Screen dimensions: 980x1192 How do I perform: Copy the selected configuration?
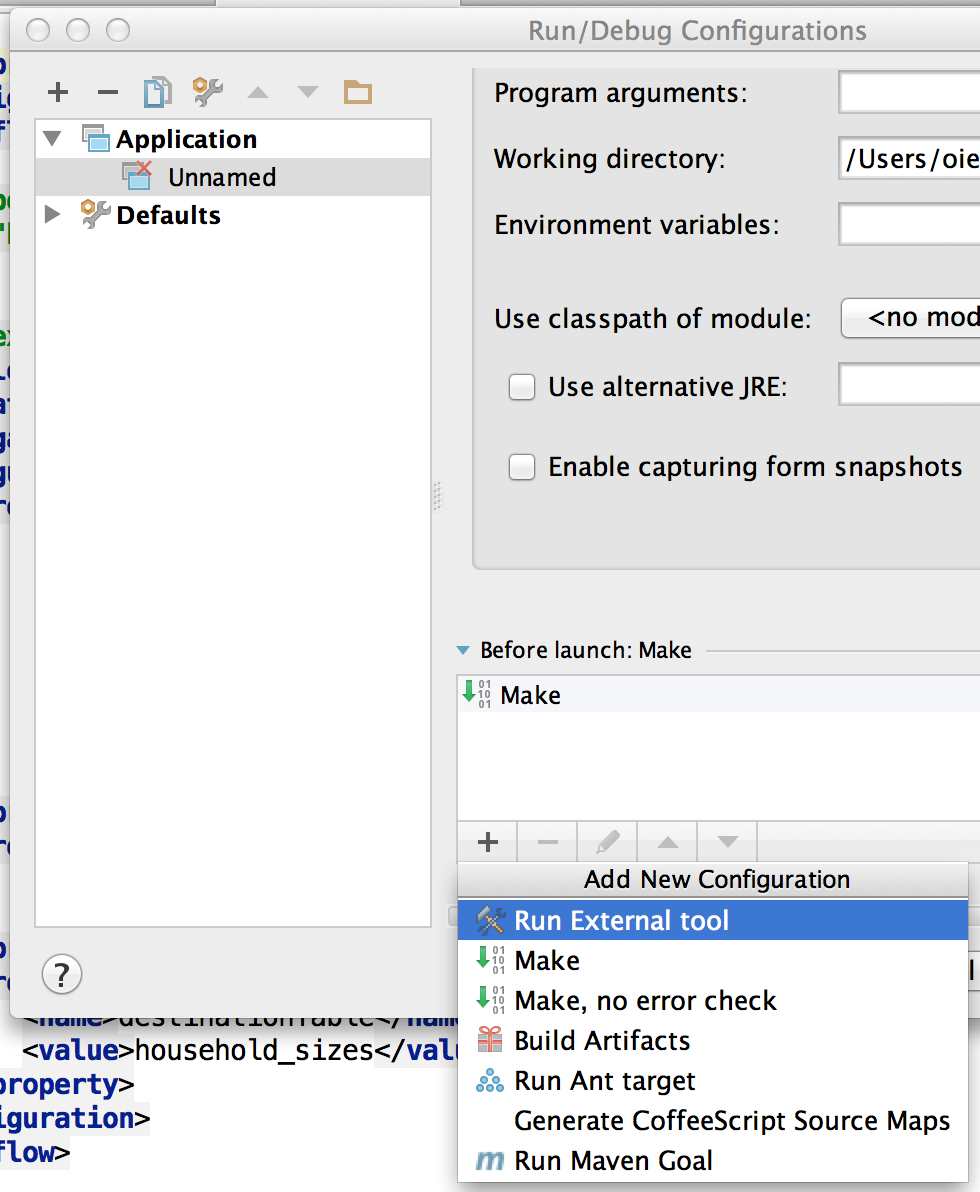[x=157, y=93]
